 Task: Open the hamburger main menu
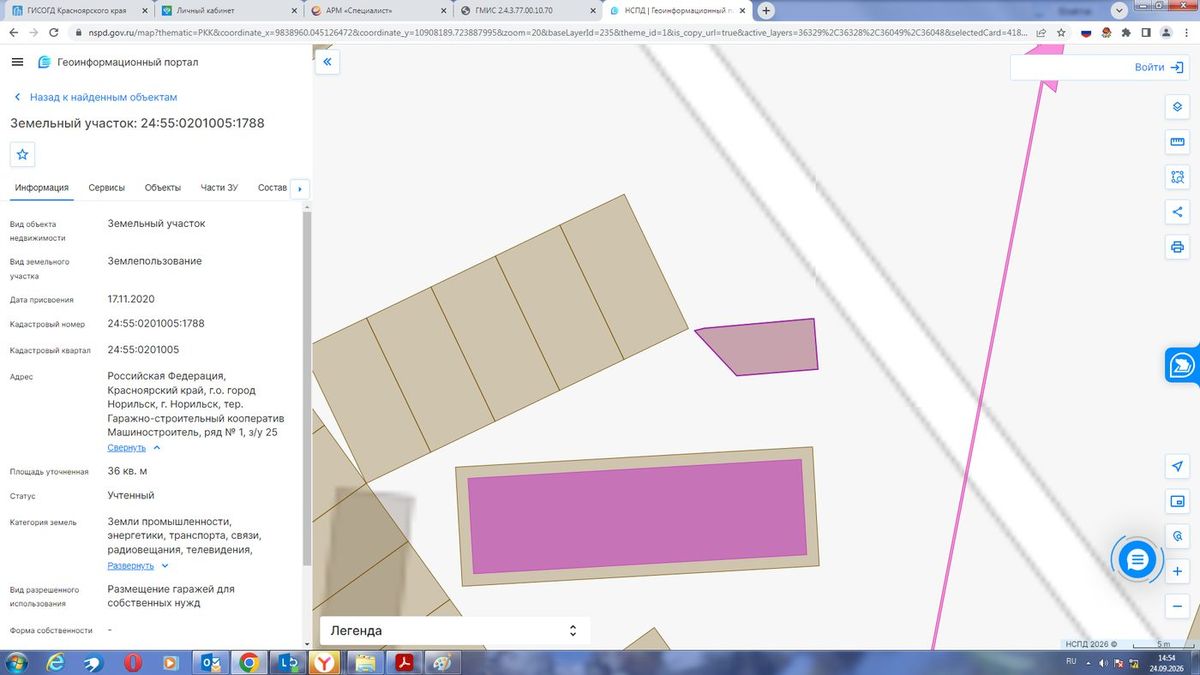[x=17, y=62]
